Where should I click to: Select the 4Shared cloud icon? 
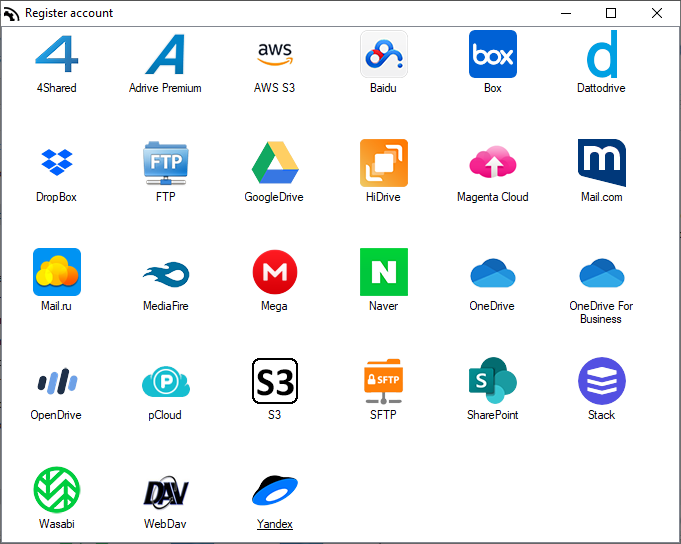click(56, 54)
